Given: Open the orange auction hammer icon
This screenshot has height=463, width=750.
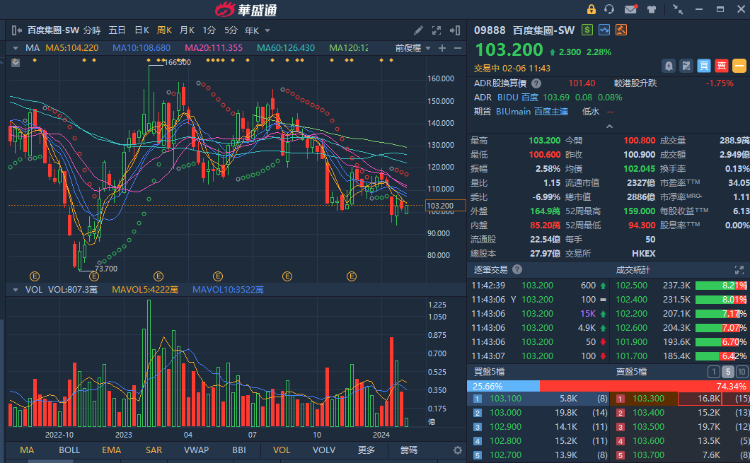Looking at the screenshot, I should coord(621,30).
